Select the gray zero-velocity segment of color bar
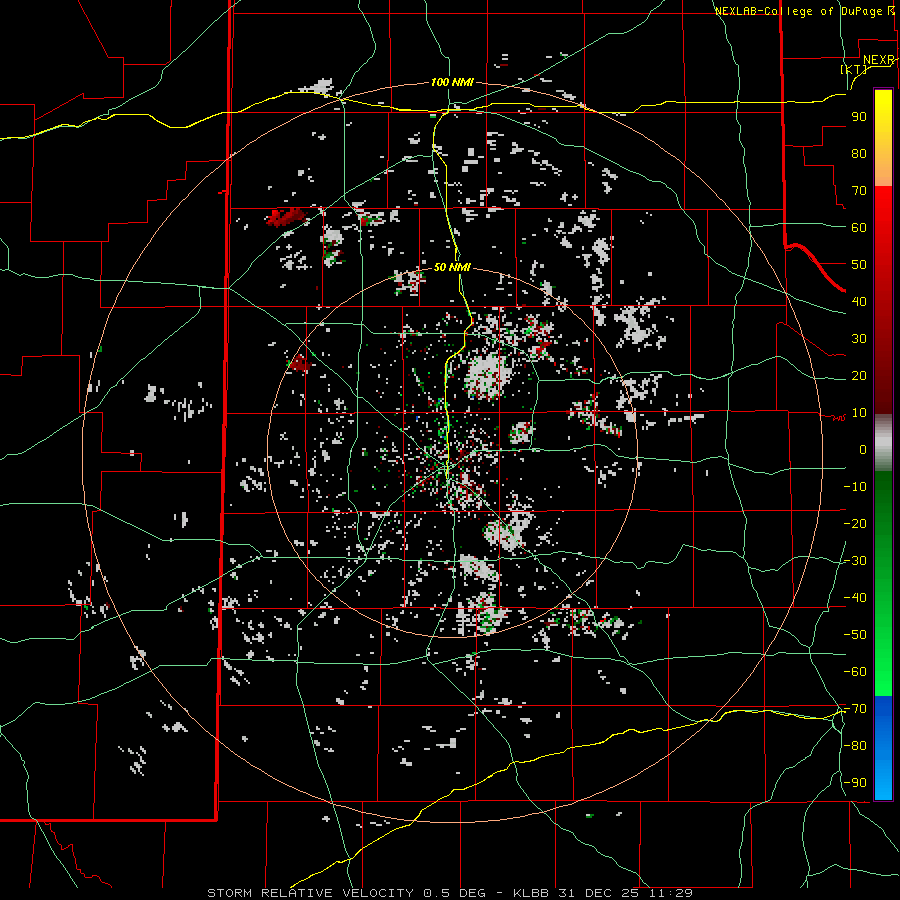Image resolution: width=900 pixels, height=900 pixels. (883, 443)
